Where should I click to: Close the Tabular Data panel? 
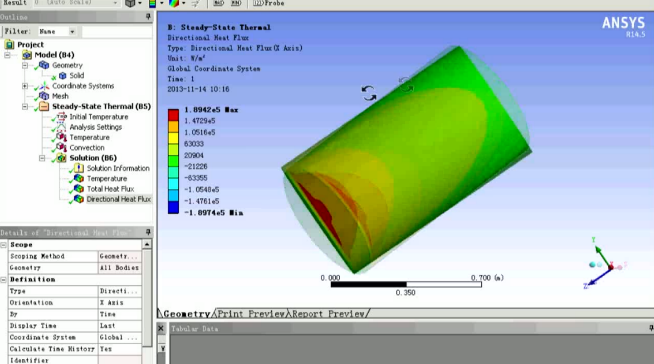click(161, 329)
